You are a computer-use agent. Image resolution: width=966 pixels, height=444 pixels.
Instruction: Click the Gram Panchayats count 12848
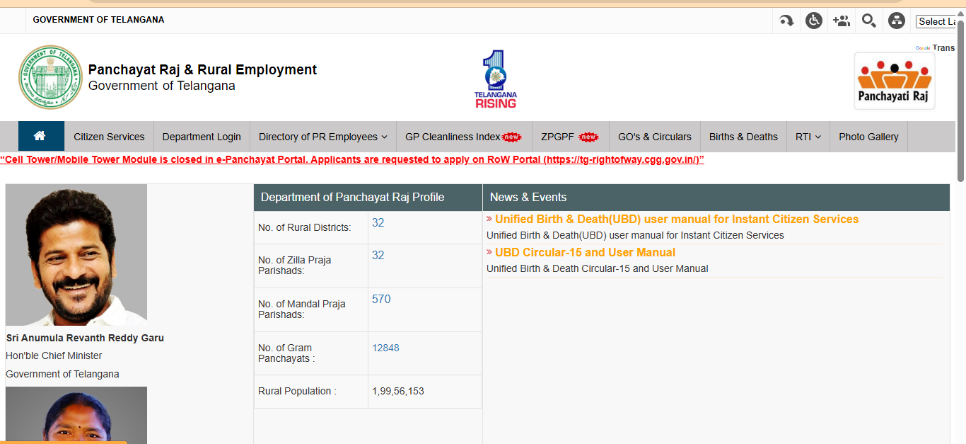click(386, 348)
